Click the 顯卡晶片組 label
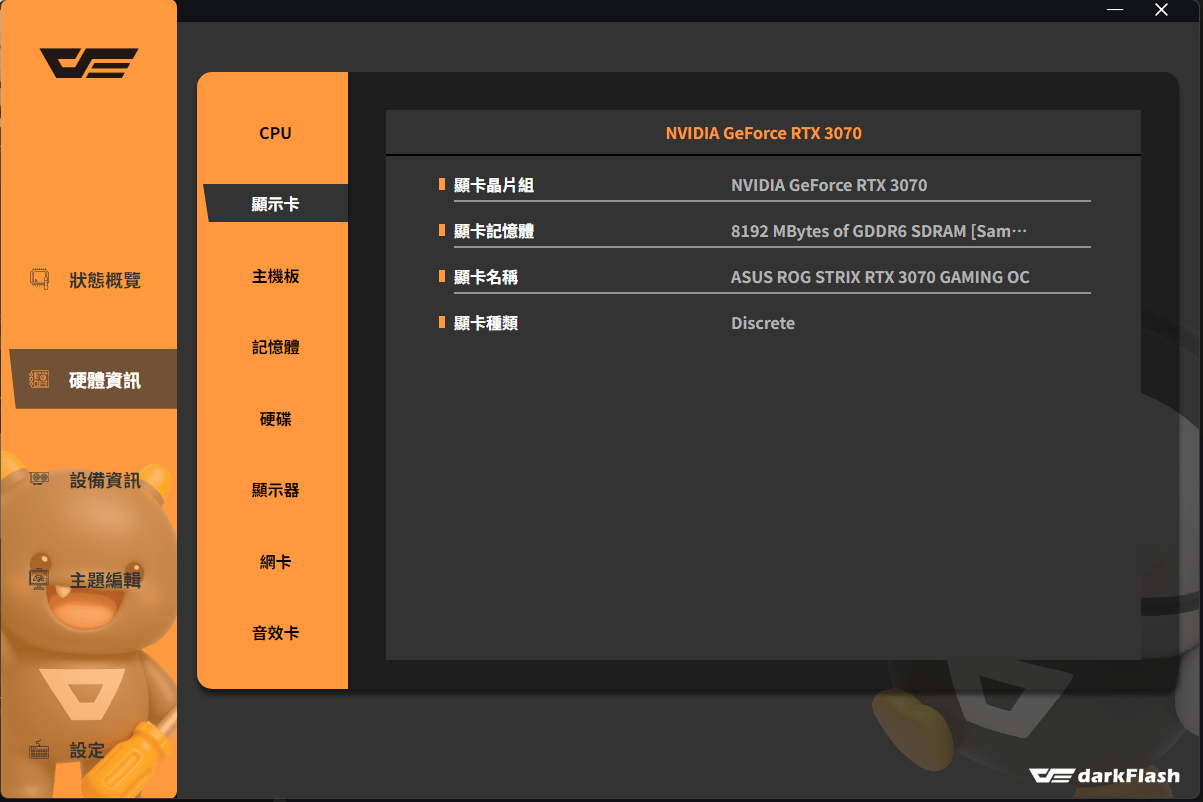Image resolution: width=1203 pixels, height=802 pixels. click(494, 185)
